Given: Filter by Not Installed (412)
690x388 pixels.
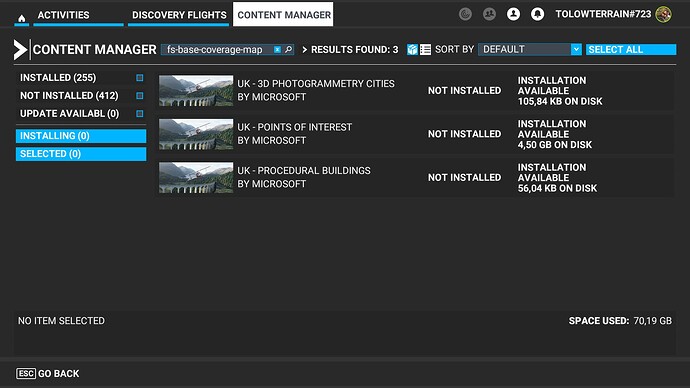Looking at the screenshot, I should click(x=69, y=95).
